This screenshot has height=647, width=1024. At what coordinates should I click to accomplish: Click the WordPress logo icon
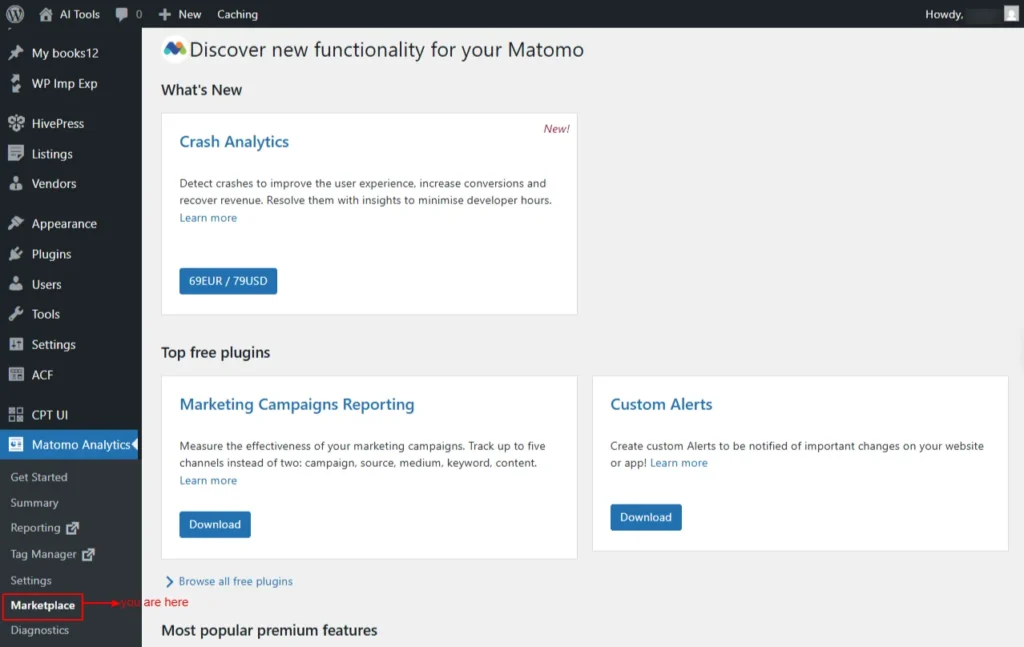[x=15, y=14]
